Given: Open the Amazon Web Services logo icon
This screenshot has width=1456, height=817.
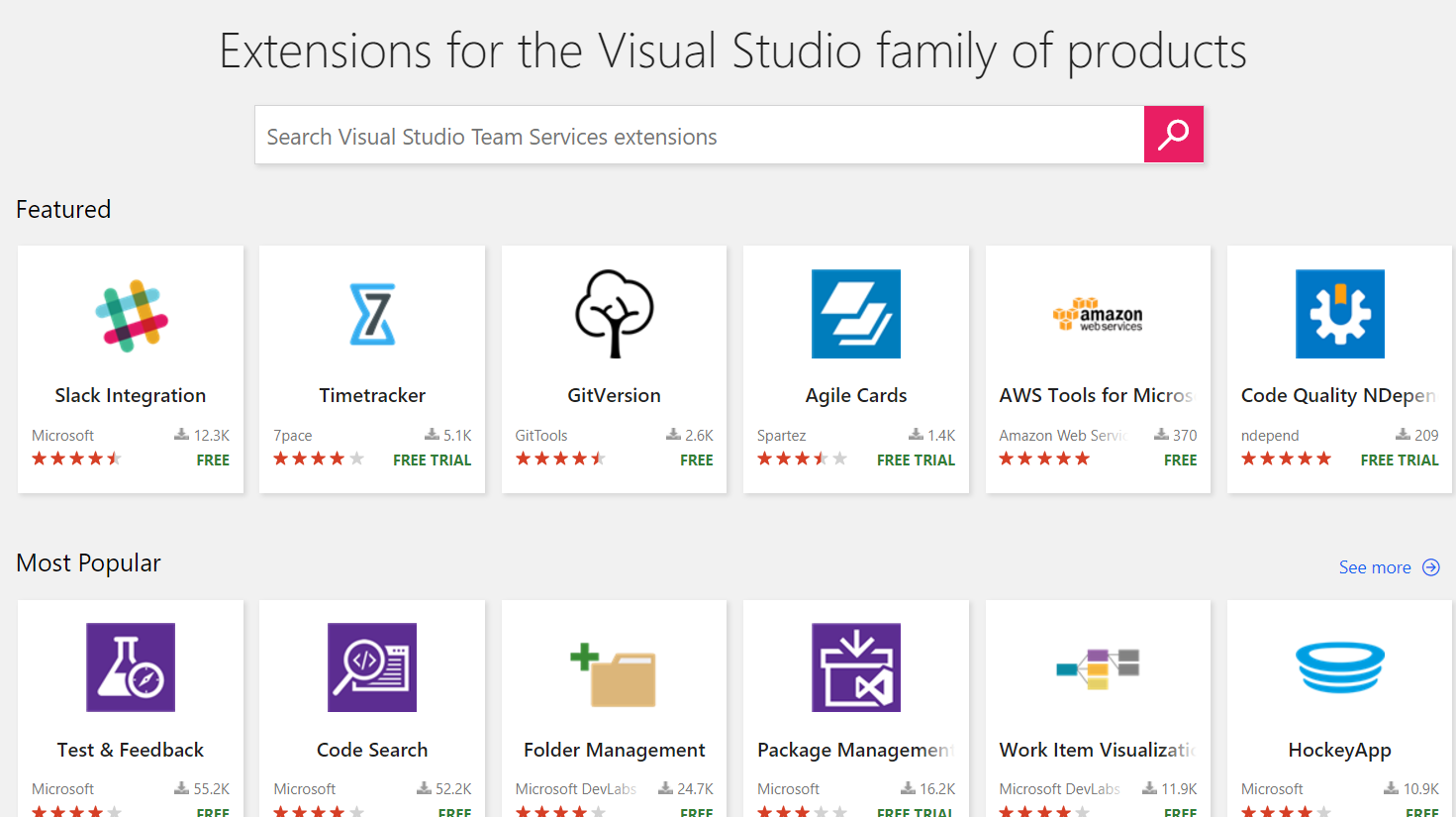Looking at the screenshot, I should [1098, 315].
